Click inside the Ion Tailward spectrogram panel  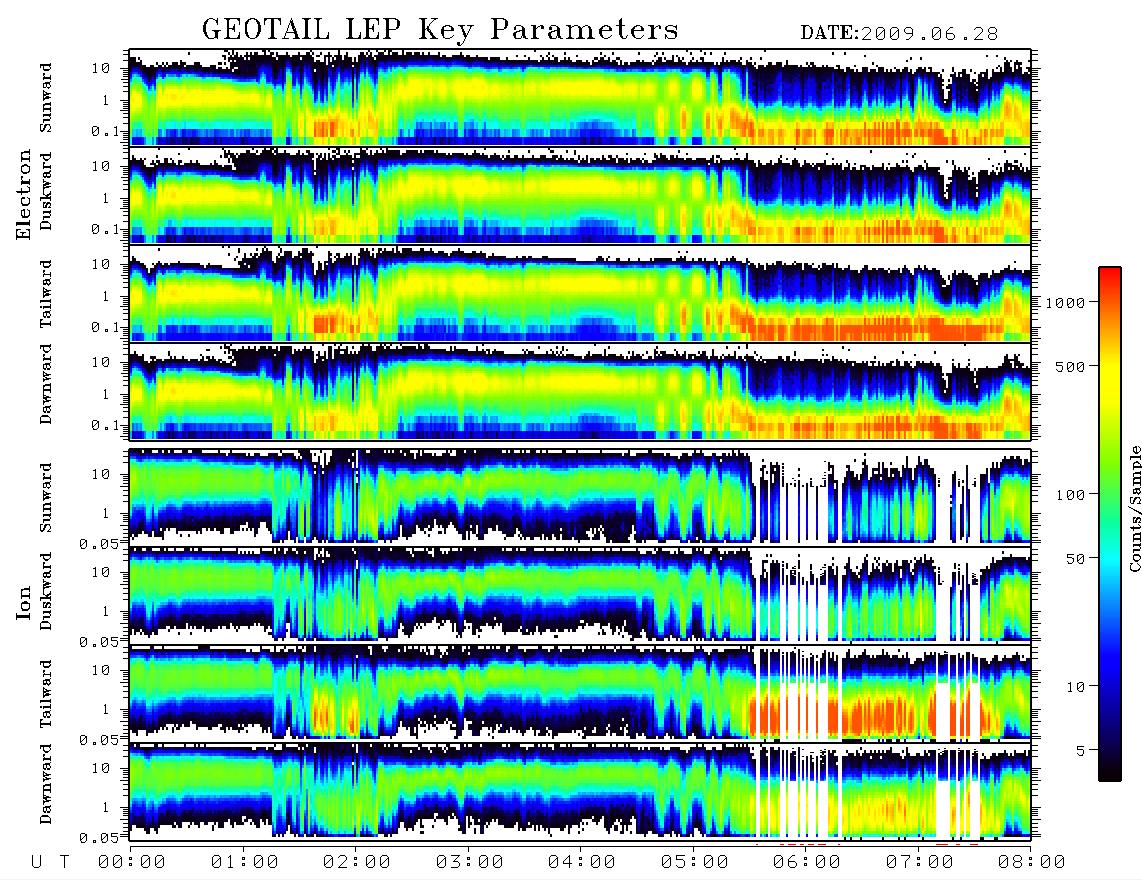click(580, 693)
